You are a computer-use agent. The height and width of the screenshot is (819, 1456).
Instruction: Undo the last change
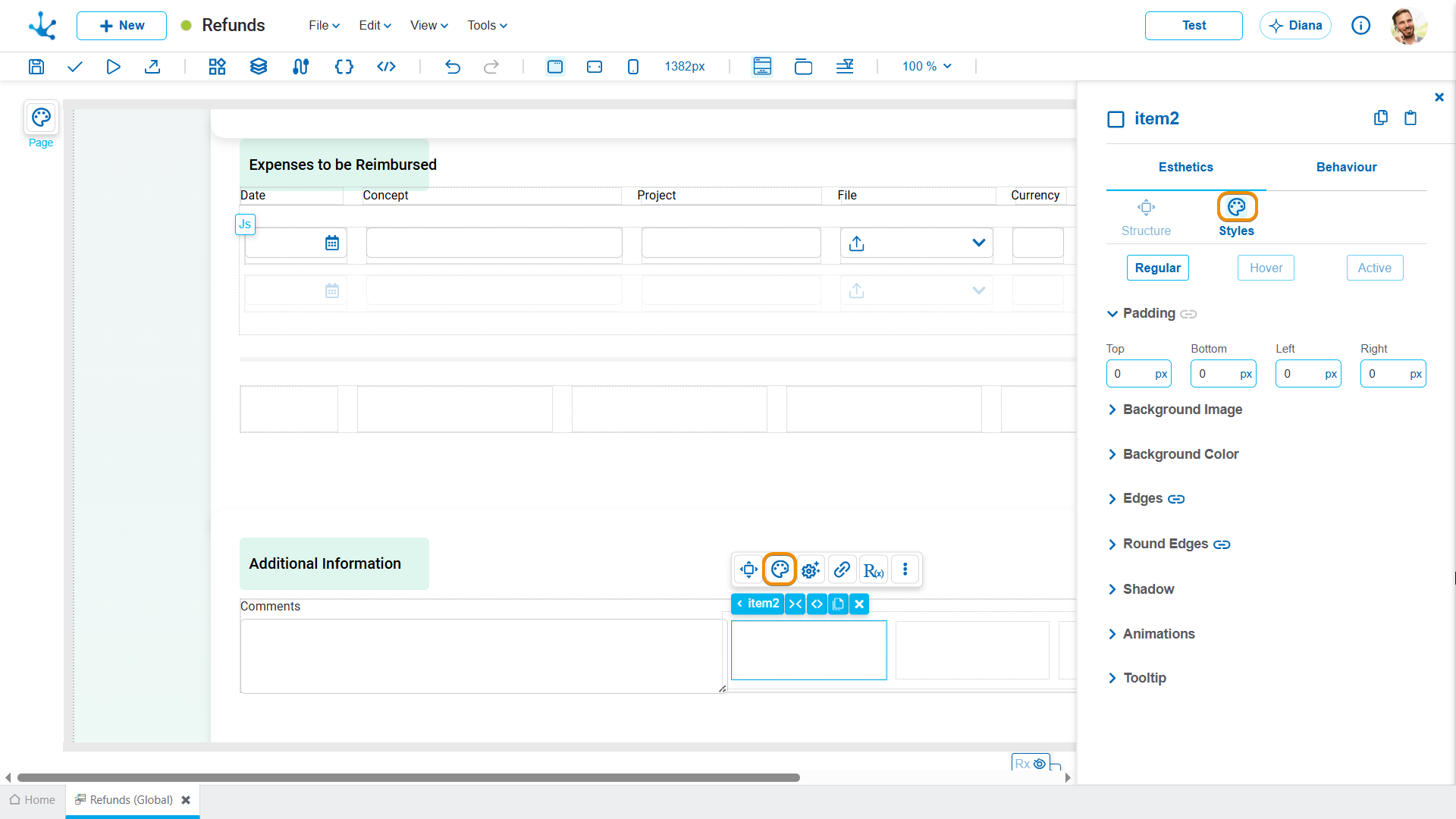coord(453,67)
